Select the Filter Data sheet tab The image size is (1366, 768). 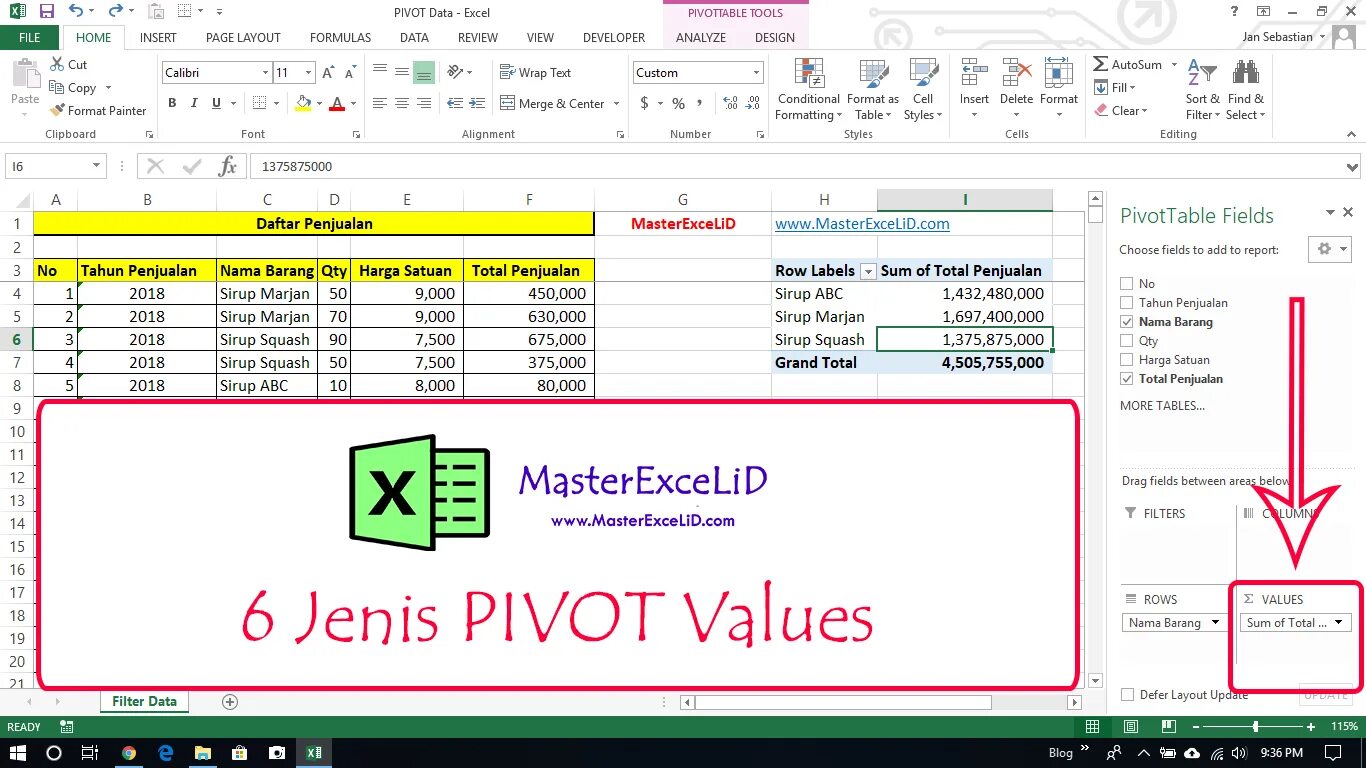pyautogui.click(x=144, y=702)
